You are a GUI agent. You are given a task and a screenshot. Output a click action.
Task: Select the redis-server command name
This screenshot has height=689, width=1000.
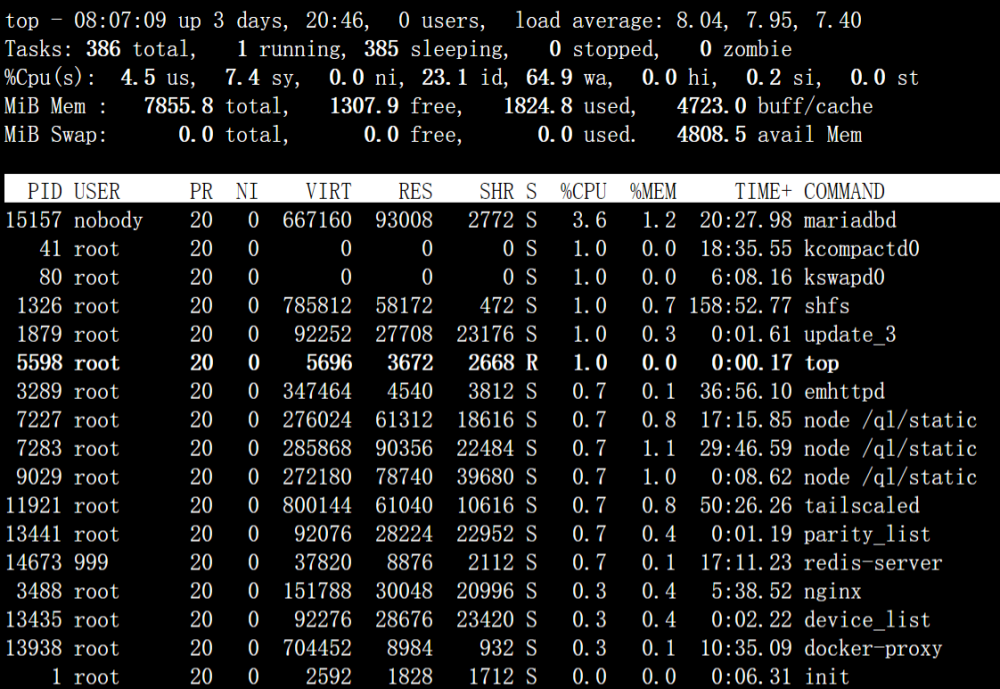click(872, 563)
